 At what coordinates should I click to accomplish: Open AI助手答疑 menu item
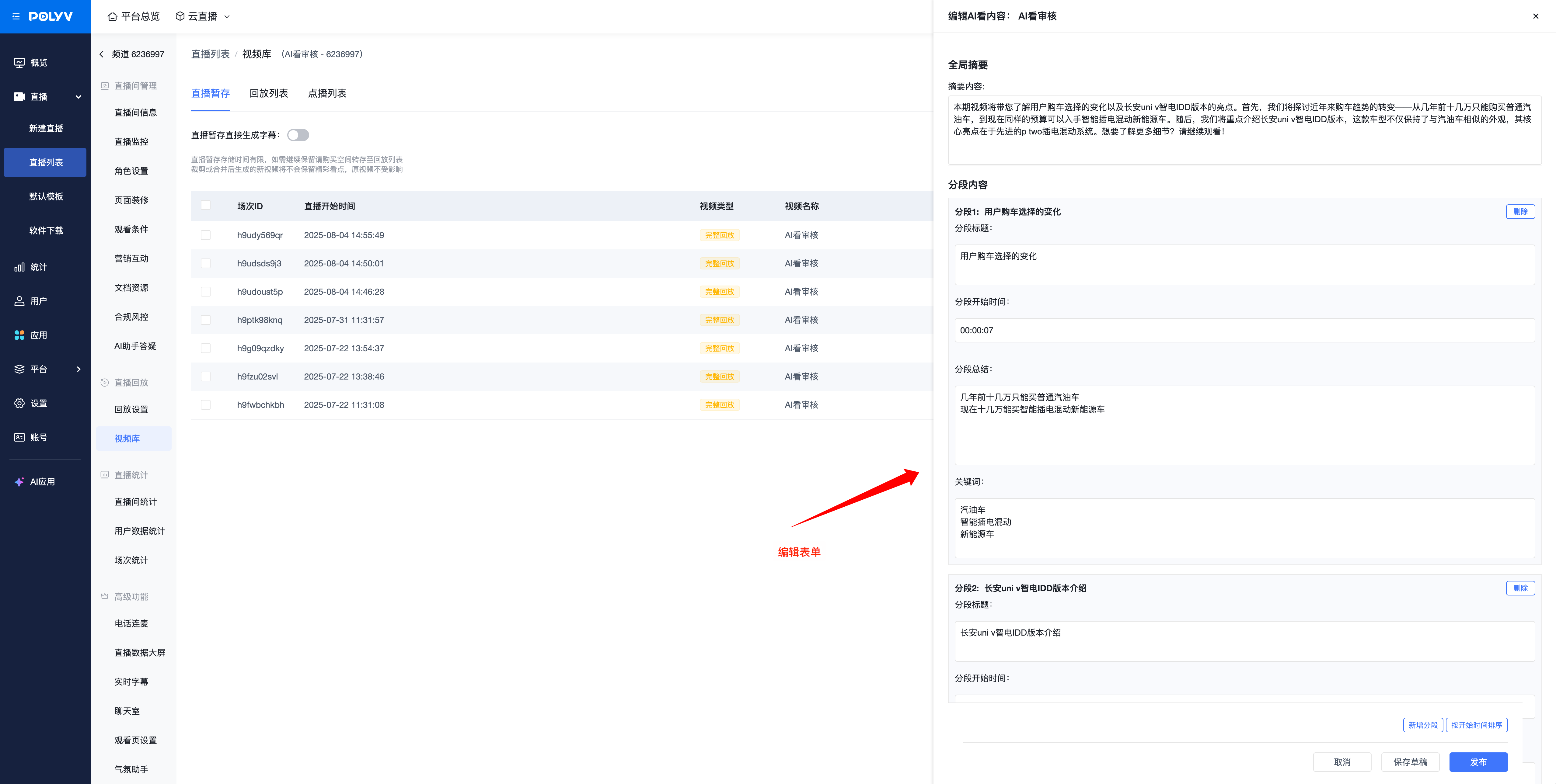point(135,346)
